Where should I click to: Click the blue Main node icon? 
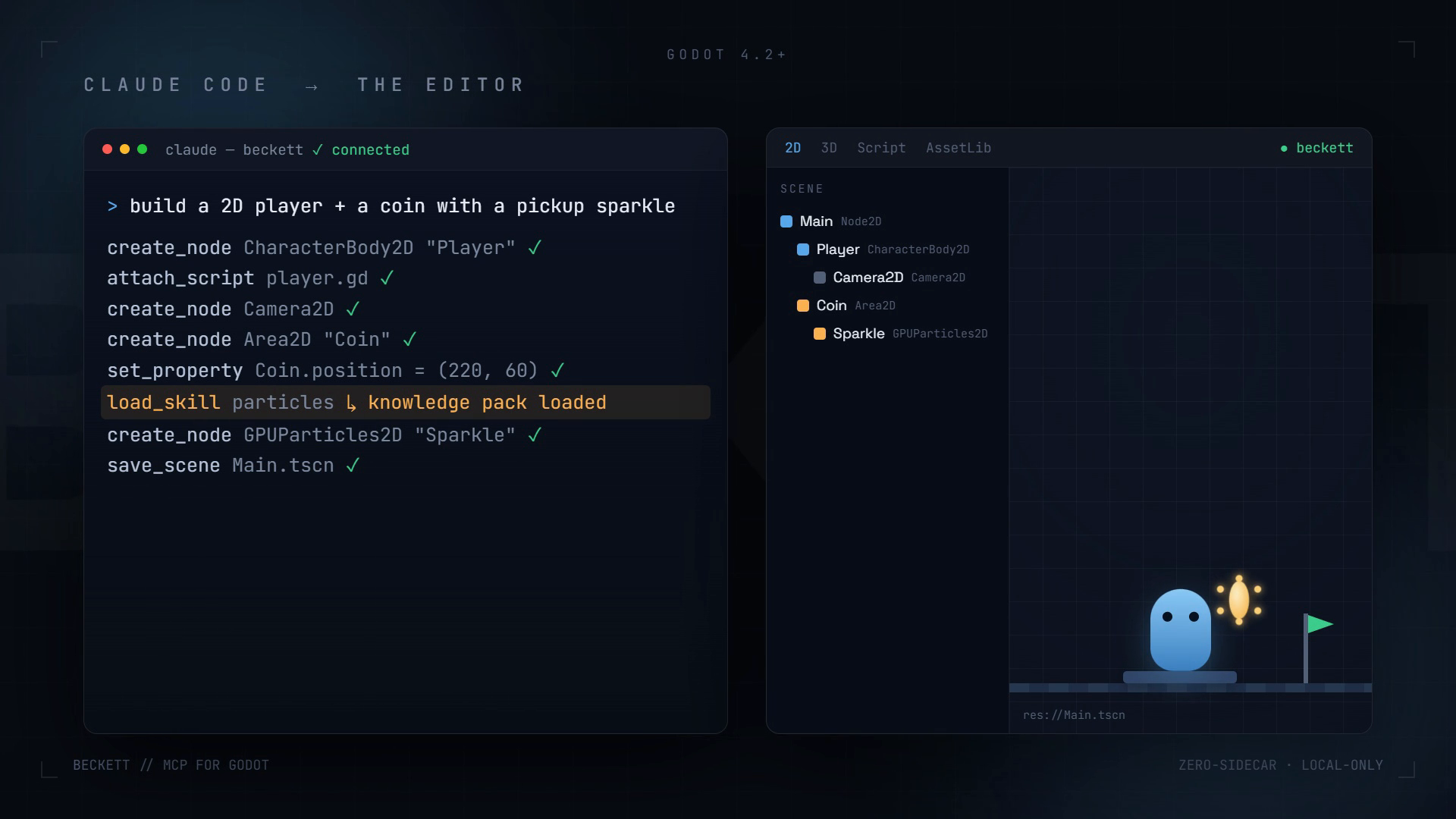click(786, 221)
